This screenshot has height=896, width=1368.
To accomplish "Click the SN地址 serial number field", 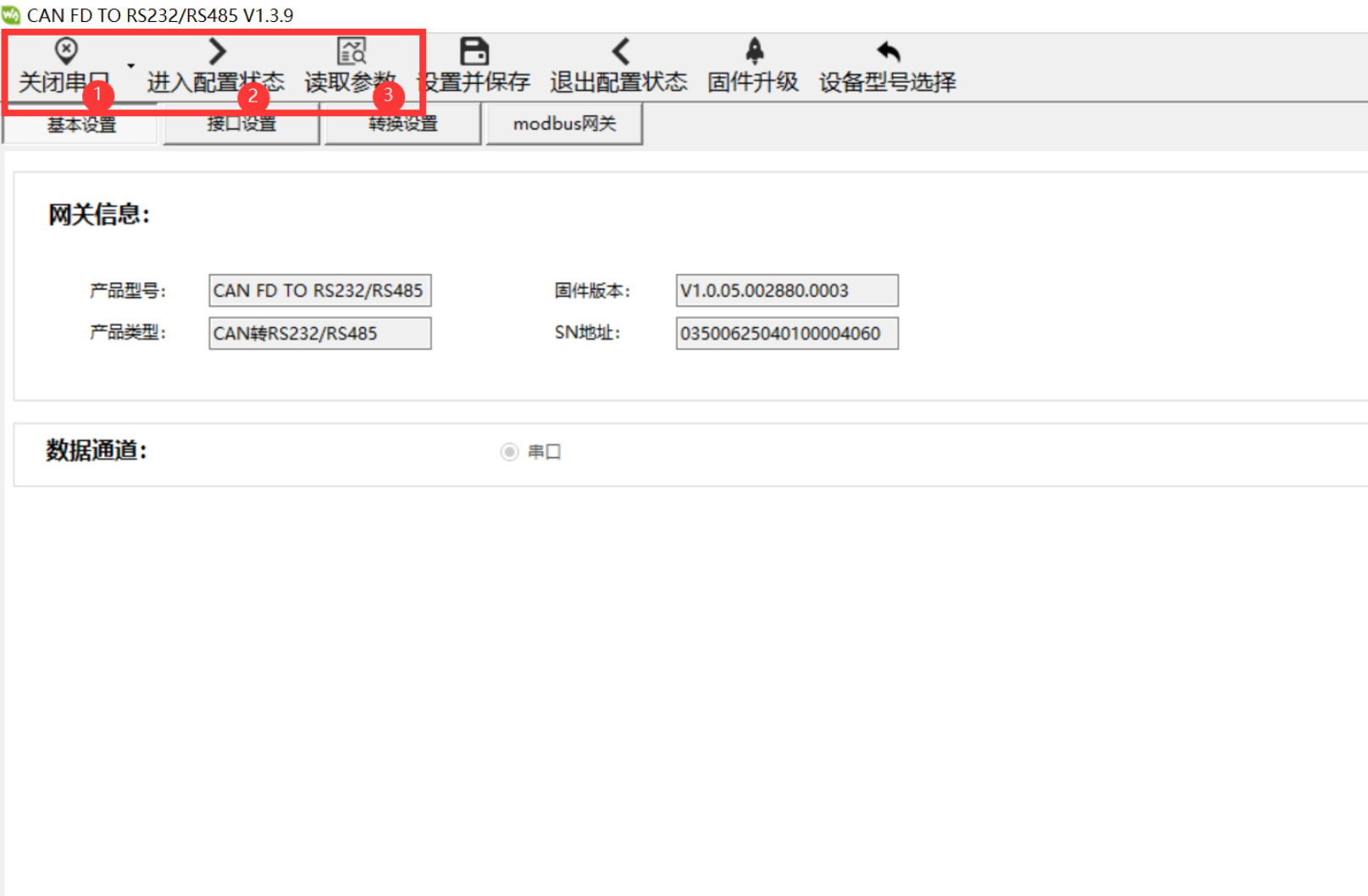I will pyautogui.click(x=786, y=334).
